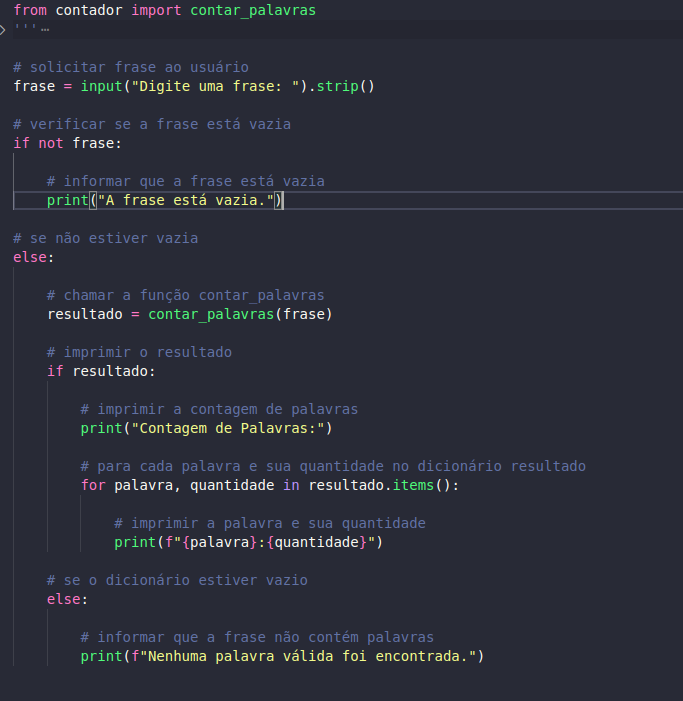Click the 'if not frase:' line
Viewport: 683px width, 701px height.
(67, 144)
